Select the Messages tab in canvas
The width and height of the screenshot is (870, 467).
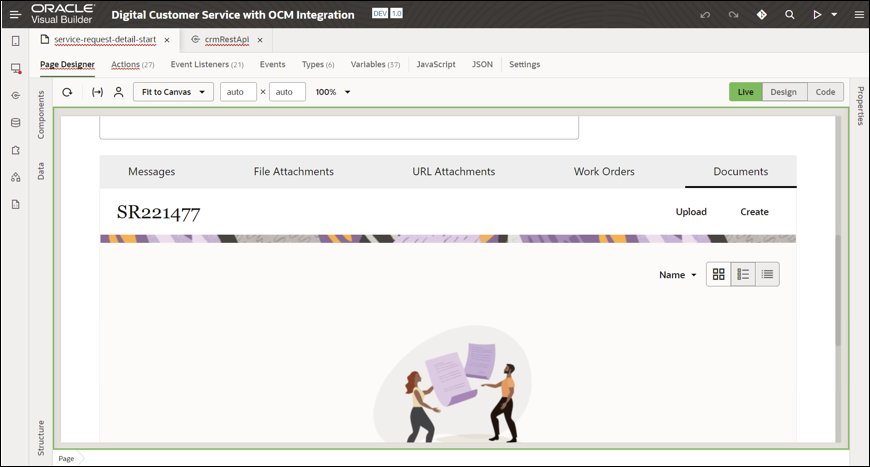click(151, 171)
